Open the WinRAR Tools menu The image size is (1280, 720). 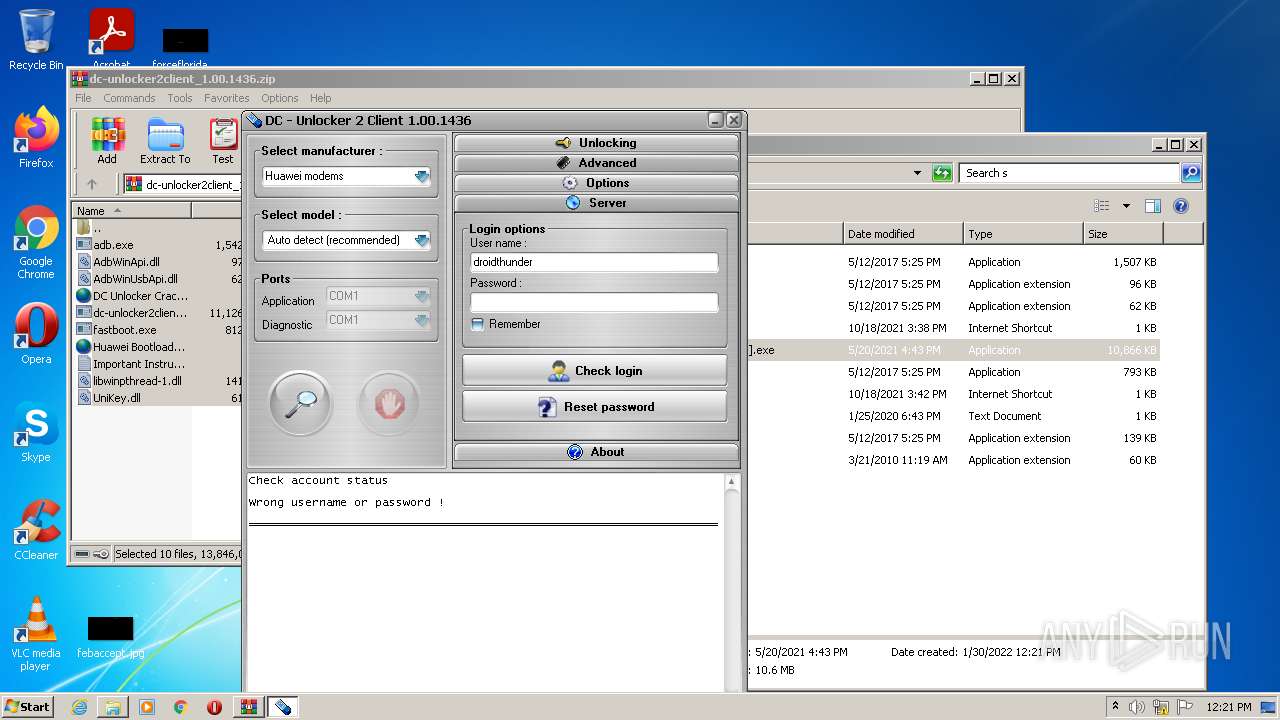tap(180, 98)
